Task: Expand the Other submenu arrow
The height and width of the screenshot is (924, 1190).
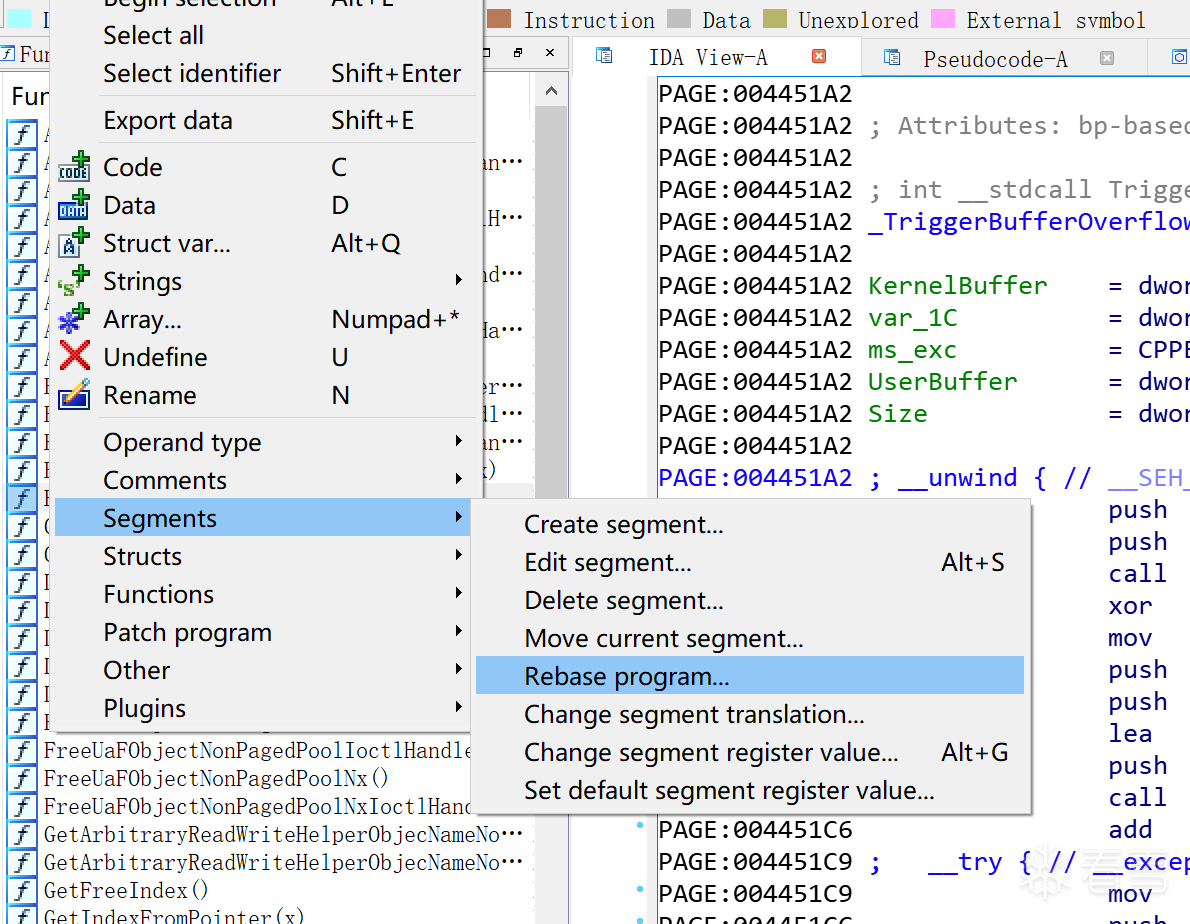Action: point(458,668)
